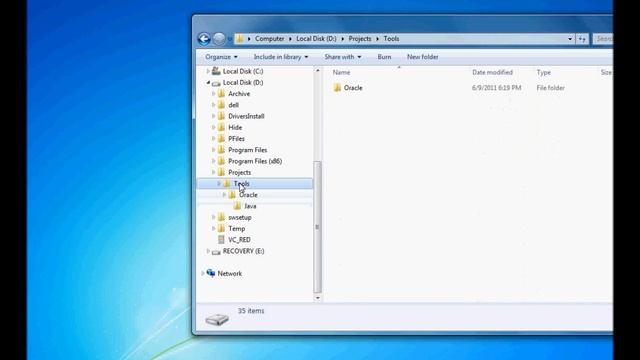Open recent locations dropdown beside Forward button
The width and height of the screenshot is (640, 360).
[229, 39]
